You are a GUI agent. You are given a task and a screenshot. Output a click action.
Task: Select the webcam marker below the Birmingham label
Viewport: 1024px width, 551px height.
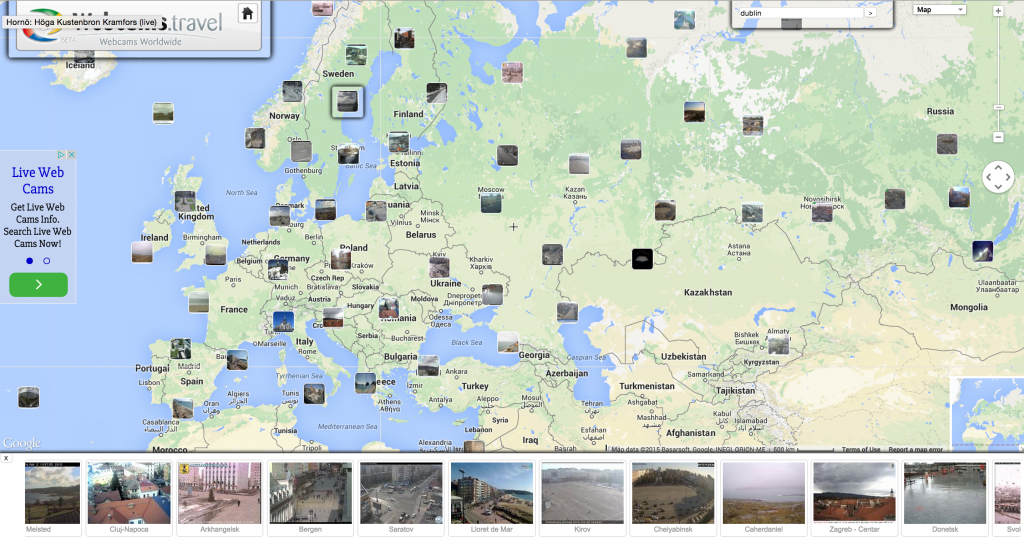pos(216,255)
